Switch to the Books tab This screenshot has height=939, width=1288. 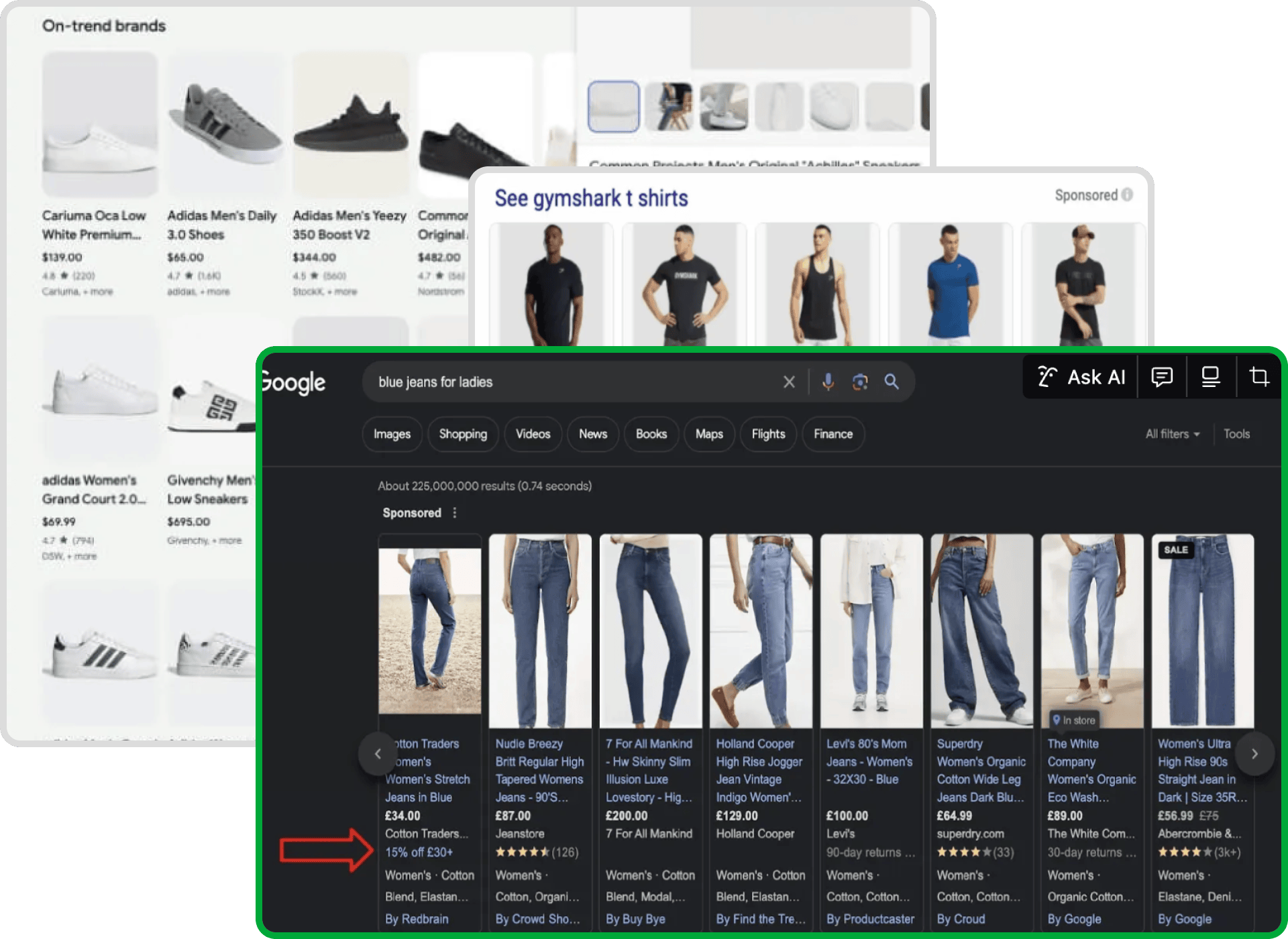pos(651,434)
